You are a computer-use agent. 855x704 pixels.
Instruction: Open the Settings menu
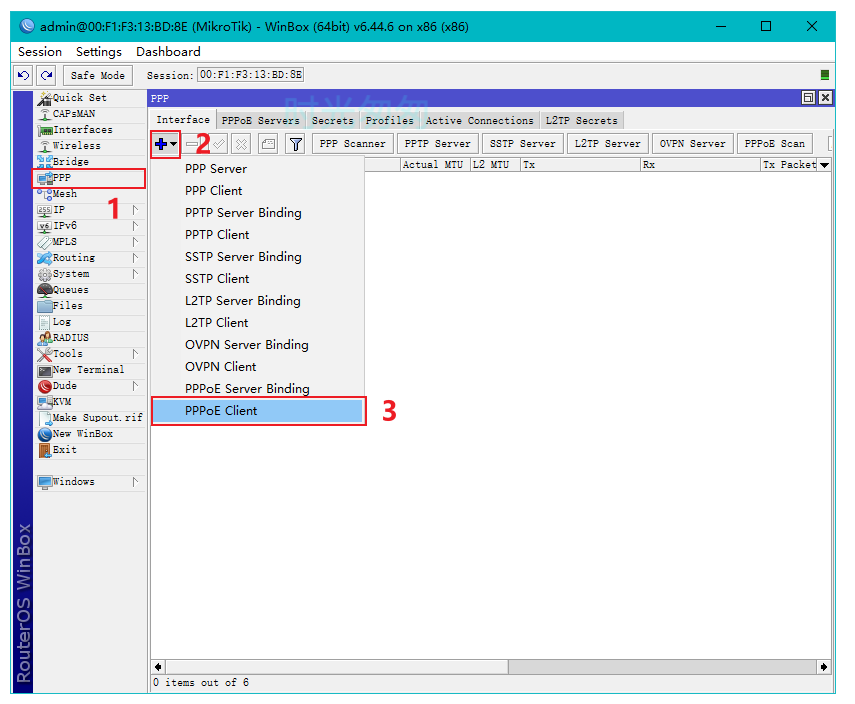point(99,52)
